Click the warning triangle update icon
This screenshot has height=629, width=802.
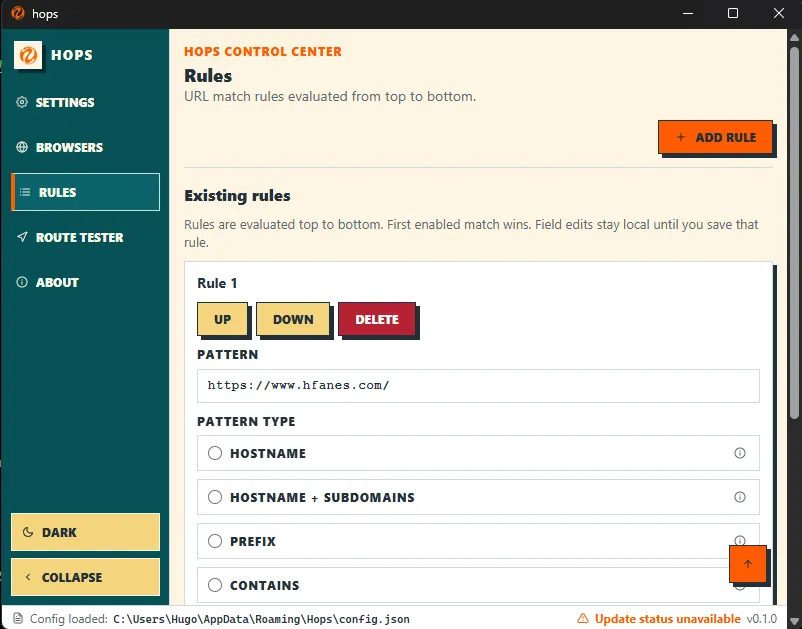[583, 618]
